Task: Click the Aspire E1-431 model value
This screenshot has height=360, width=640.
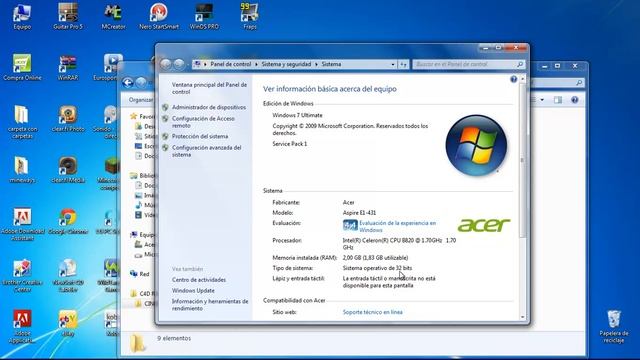Action: point(359,213)
